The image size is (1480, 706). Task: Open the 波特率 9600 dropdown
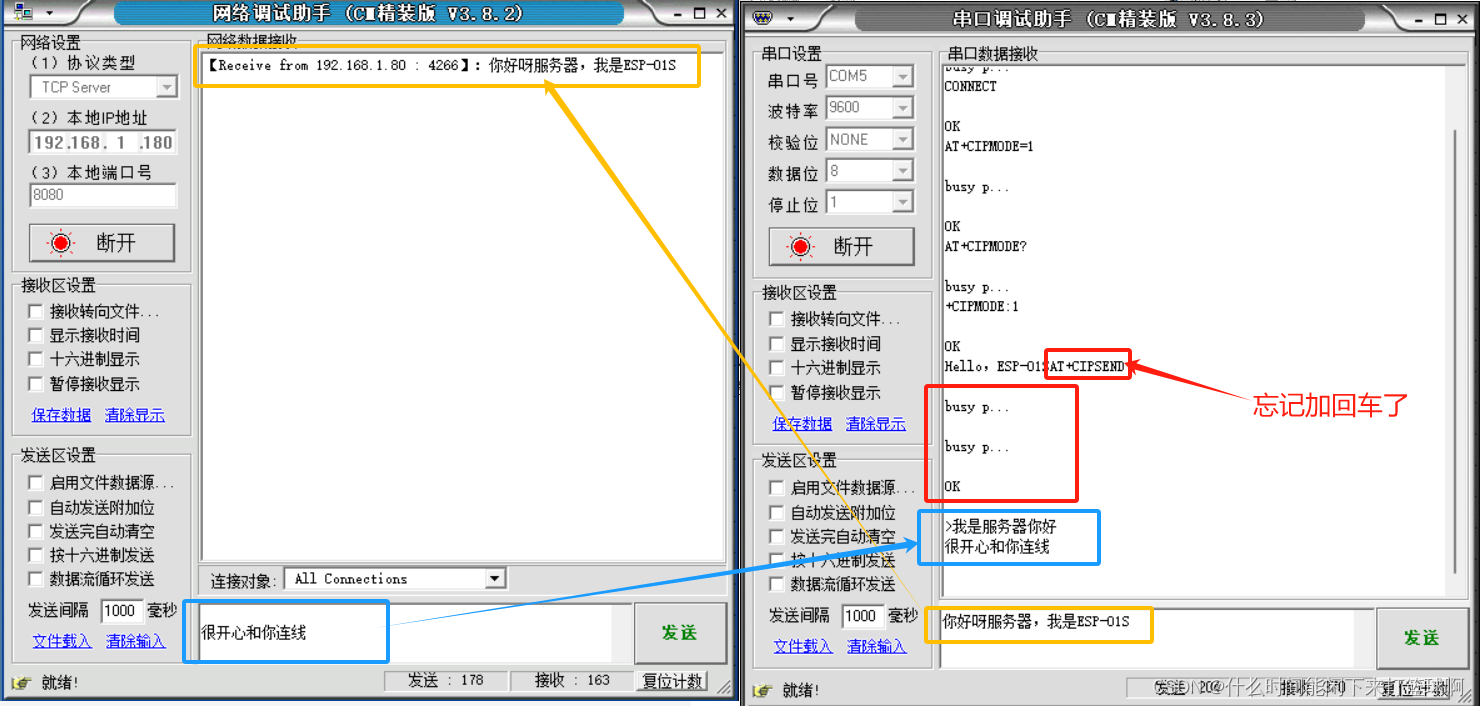coord(905,107)
